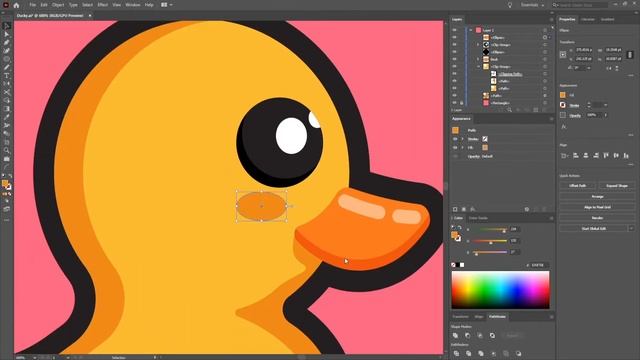Click the Arrange quick action button
Screen dimensions: 640x360
[597, 197]
